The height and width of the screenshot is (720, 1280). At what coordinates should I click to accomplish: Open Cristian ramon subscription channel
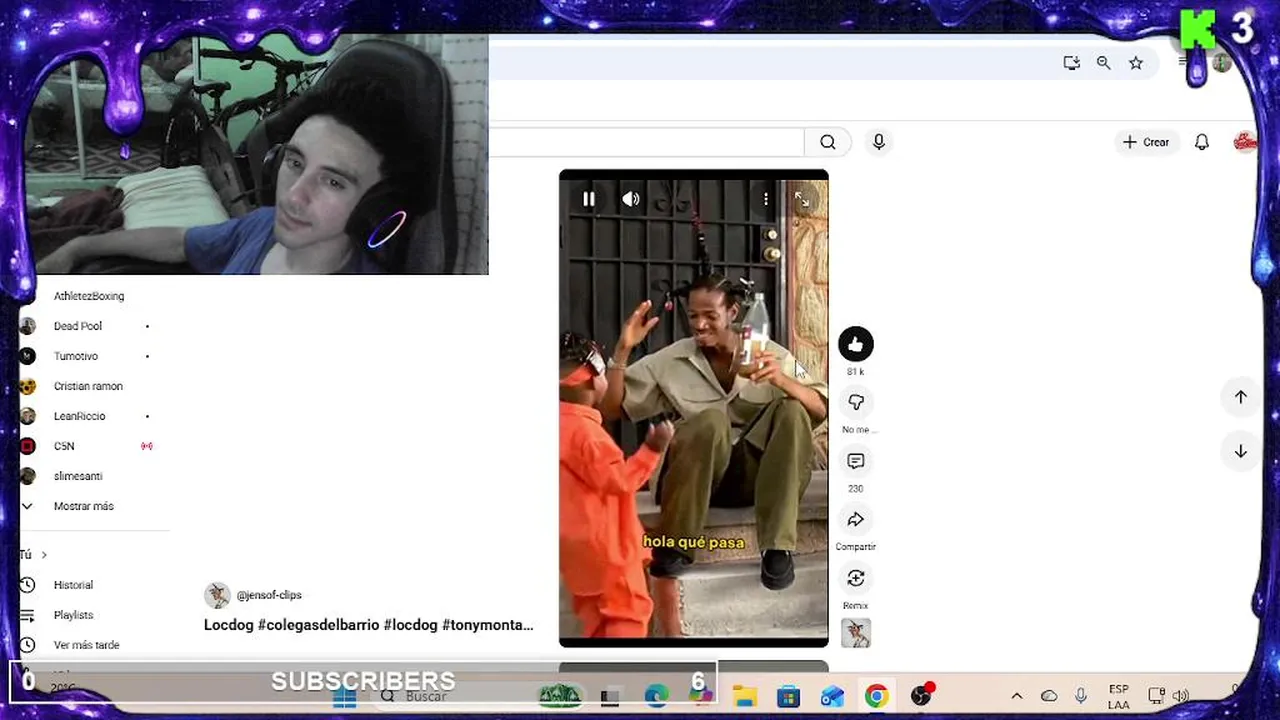tap(88, 386)
